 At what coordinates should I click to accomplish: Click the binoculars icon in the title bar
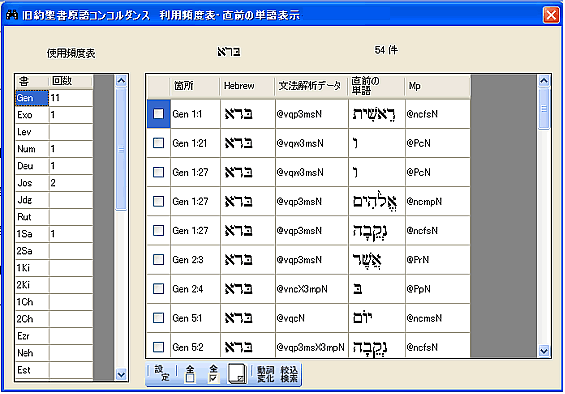[12, 15]
